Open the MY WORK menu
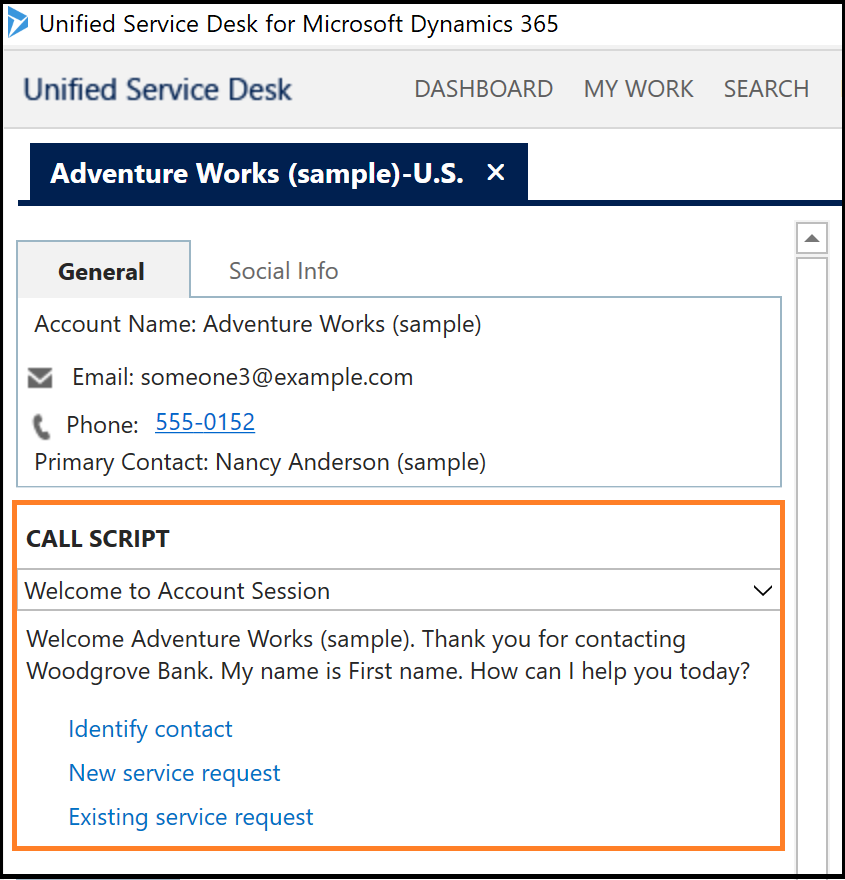Screen dimensions: 845x880 tap(638, 89)
